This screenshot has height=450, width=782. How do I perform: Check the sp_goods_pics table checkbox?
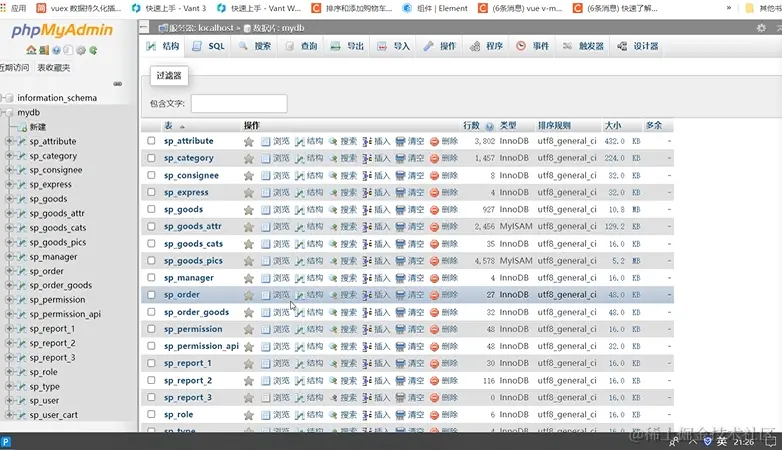(151, 260)
